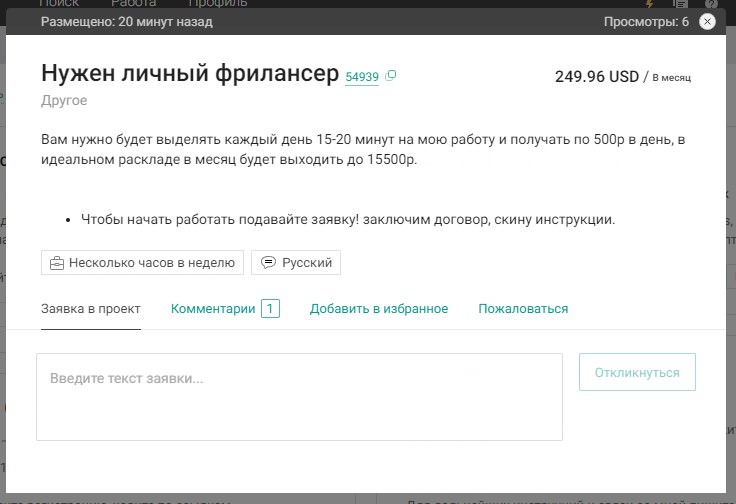The image size is (736, 504).
Task: Click the speech bubble icon beside Русский
Action: [x=268, y=263]
